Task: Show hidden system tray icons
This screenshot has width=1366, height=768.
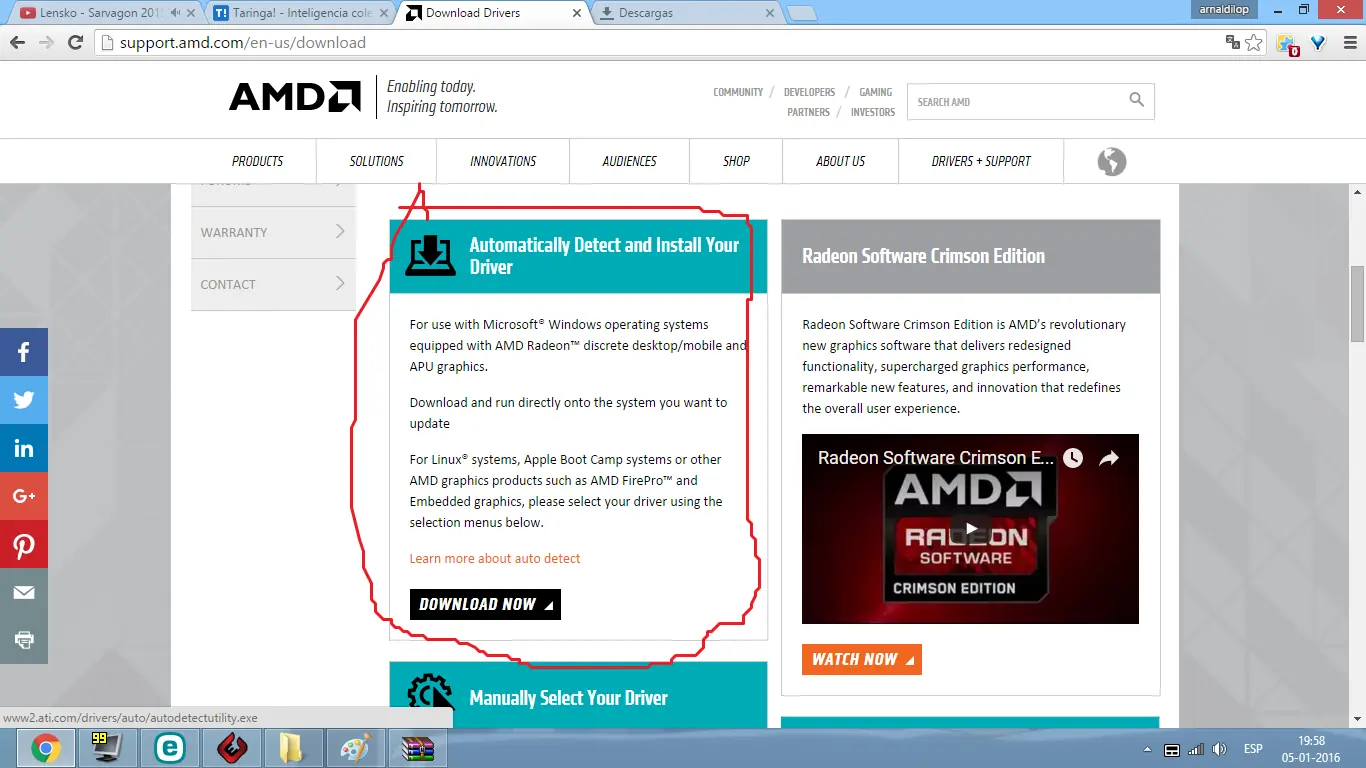Action: click(1147, 749)
